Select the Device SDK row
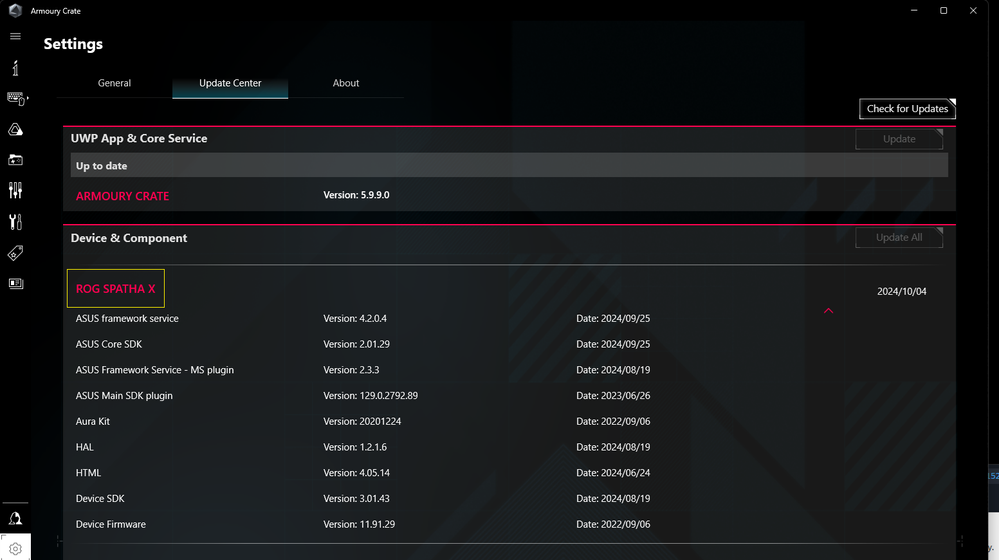The height and width of the screenshot is (560, 999). (509, 498)
